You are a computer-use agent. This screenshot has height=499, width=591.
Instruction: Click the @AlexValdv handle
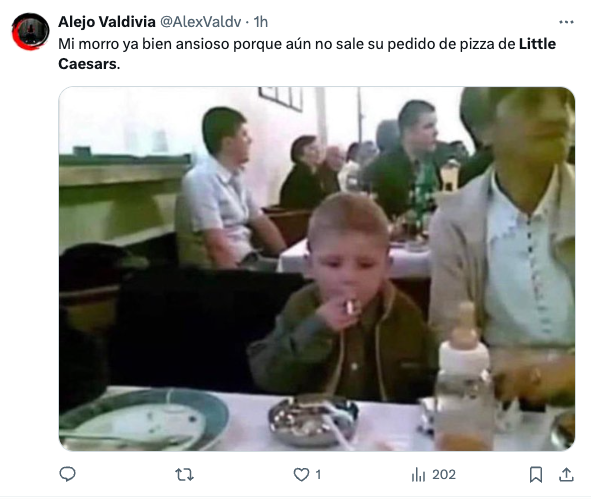(x=201, y=22)
